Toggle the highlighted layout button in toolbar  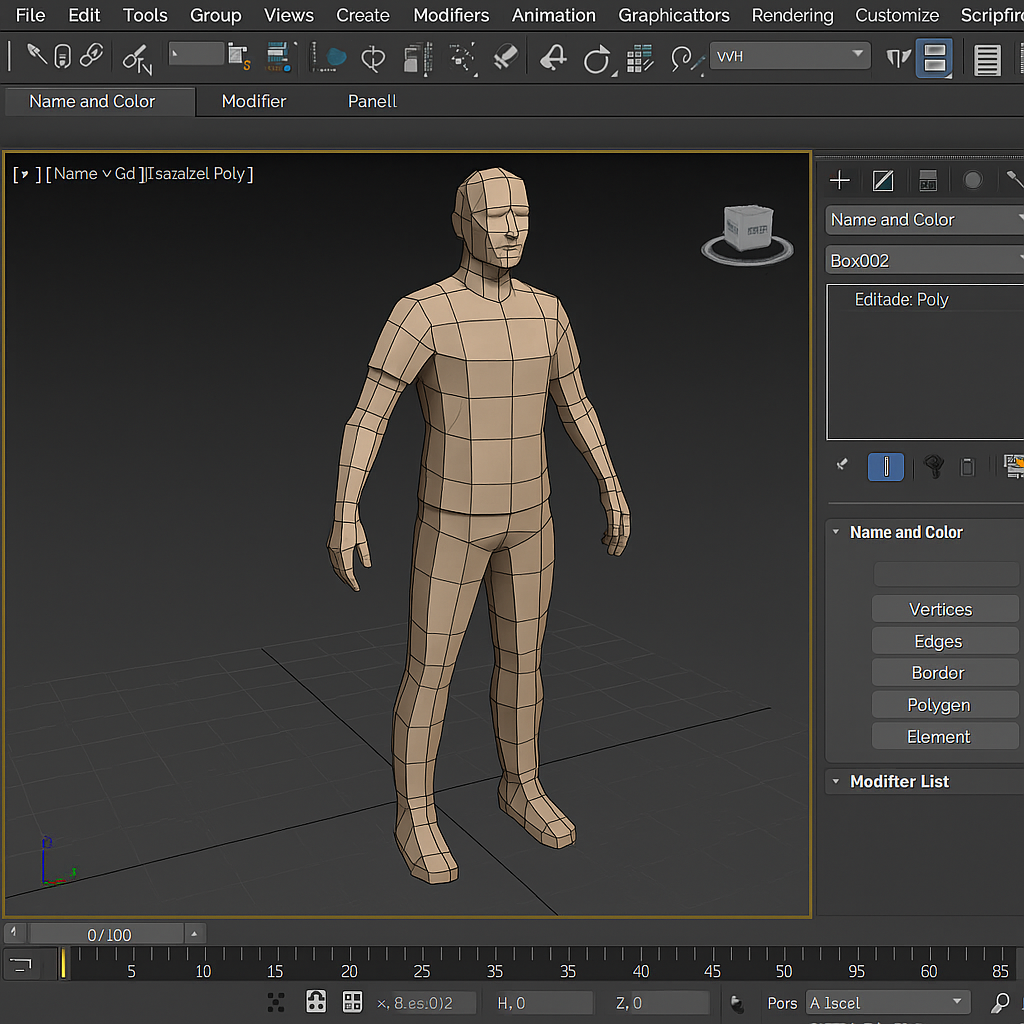(x=934, y=58)
